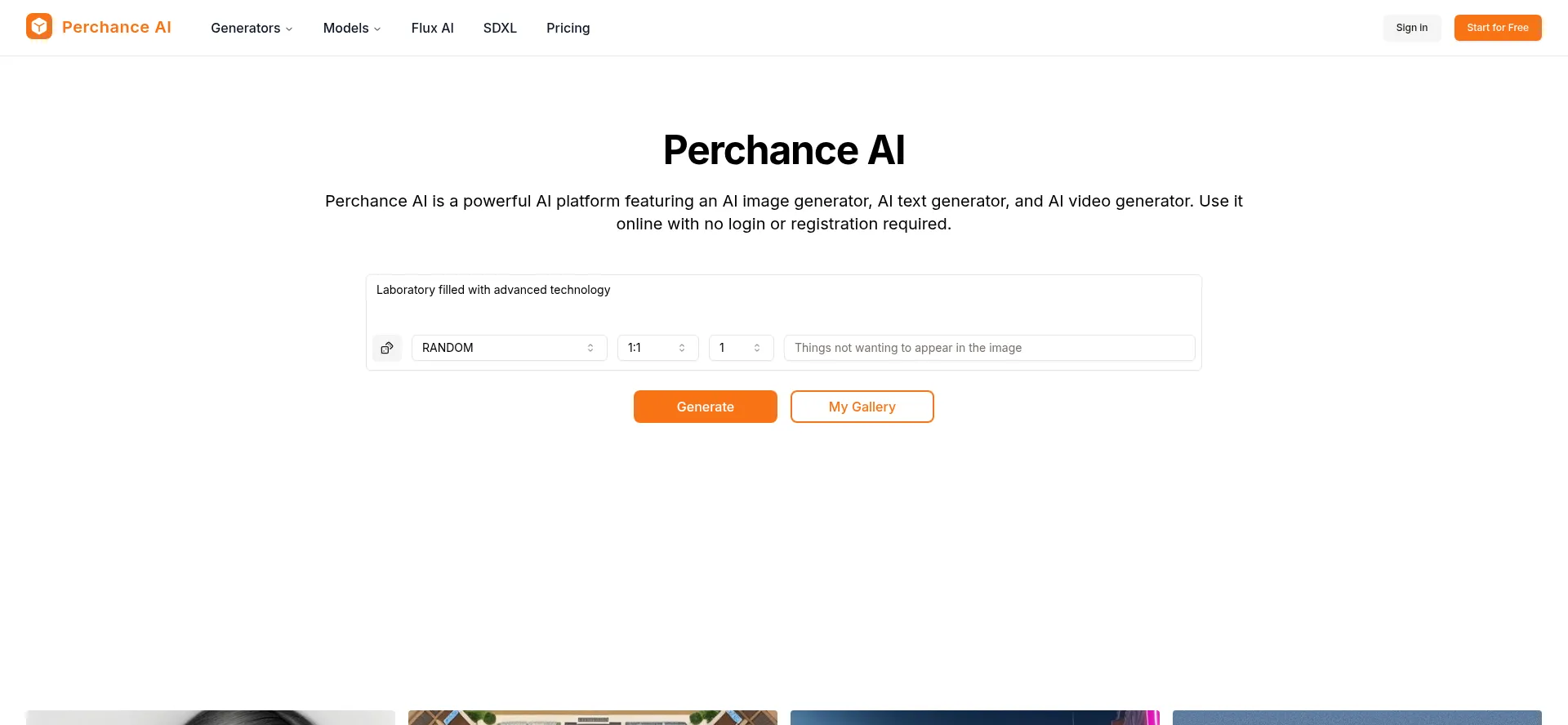
Task: Go to the SDXL page
Action: [500, 28]
